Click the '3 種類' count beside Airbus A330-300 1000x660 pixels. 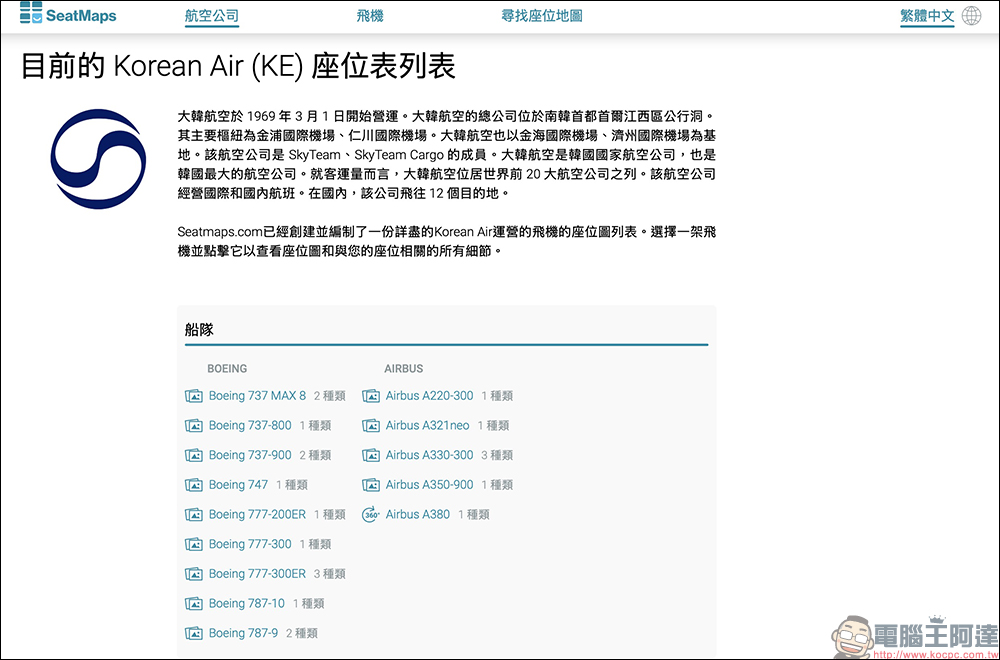pyautogui.click(x=497, y=455)
